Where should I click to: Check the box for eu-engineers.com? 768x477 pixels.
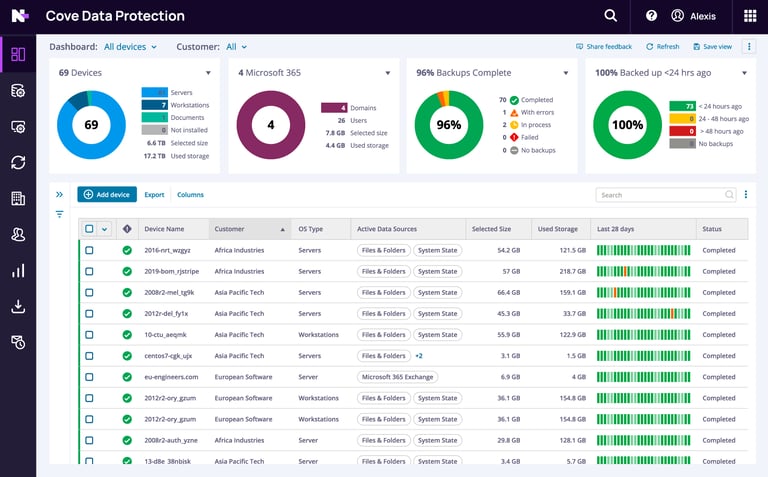tap(89, 377)
